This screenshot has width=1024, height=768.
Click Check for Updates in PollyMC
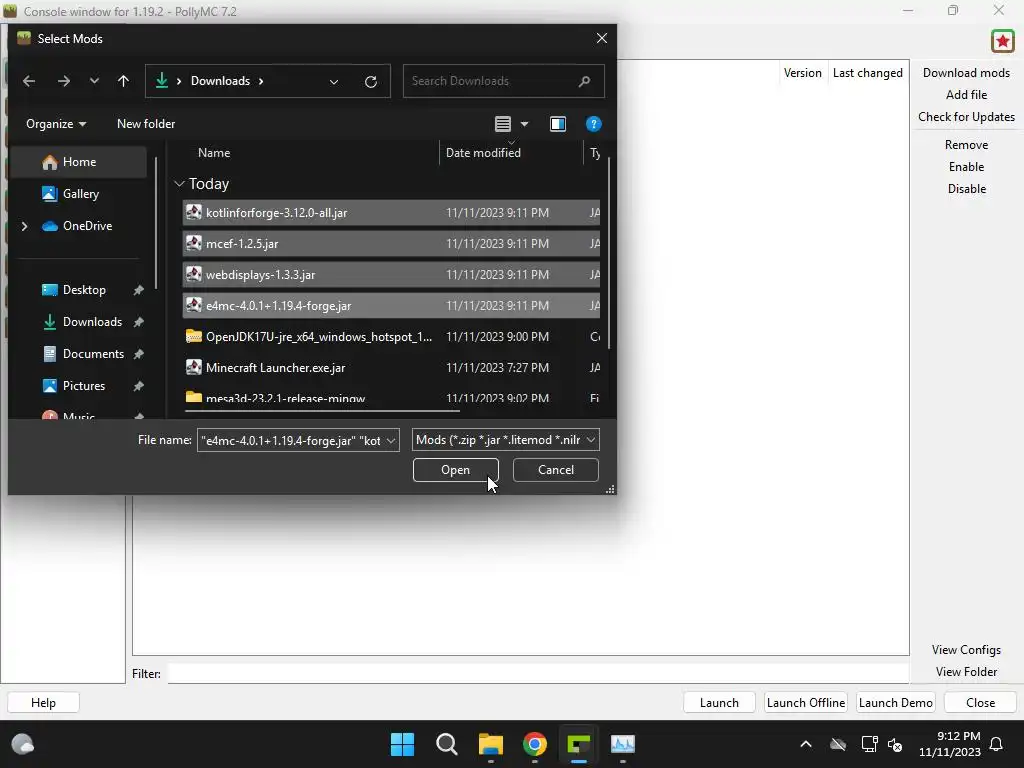tap(966, 117)
